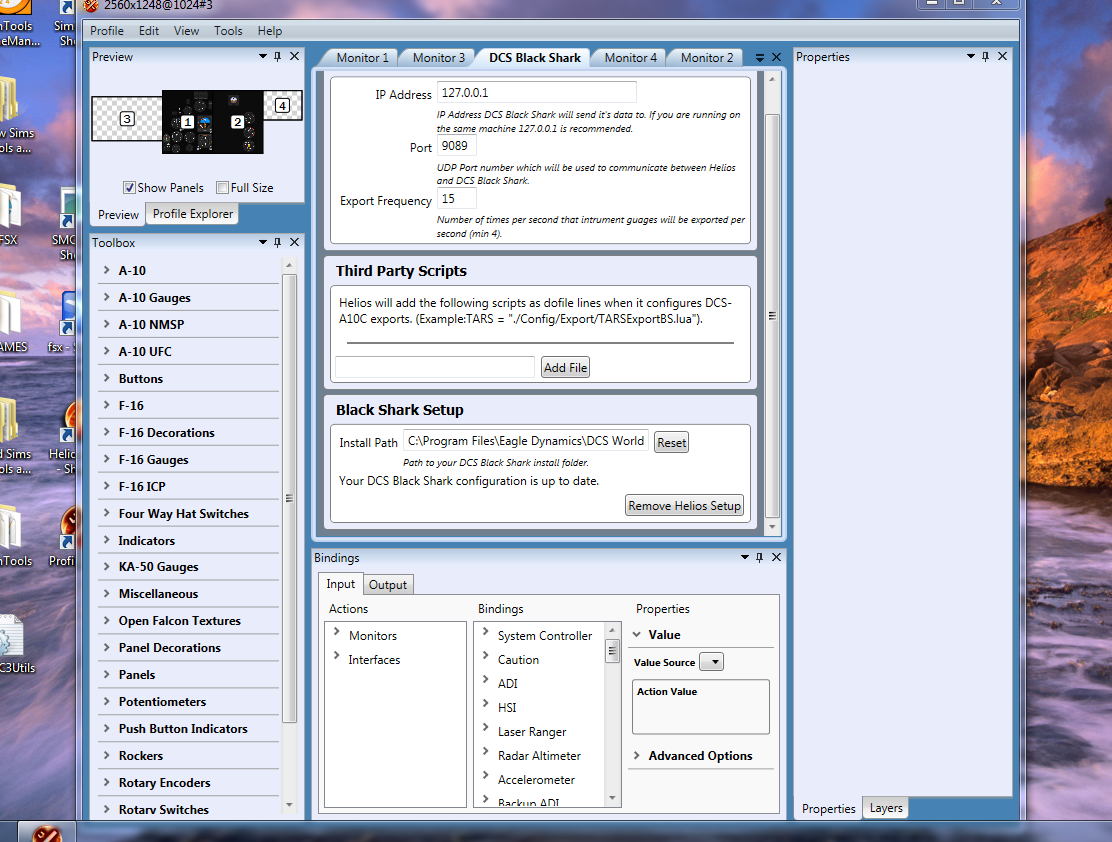The height and width of the screenshot is (842, 1112).
Task: Expand the KA-50 Gauges toolbox category
Action: [x=106, y=565]
